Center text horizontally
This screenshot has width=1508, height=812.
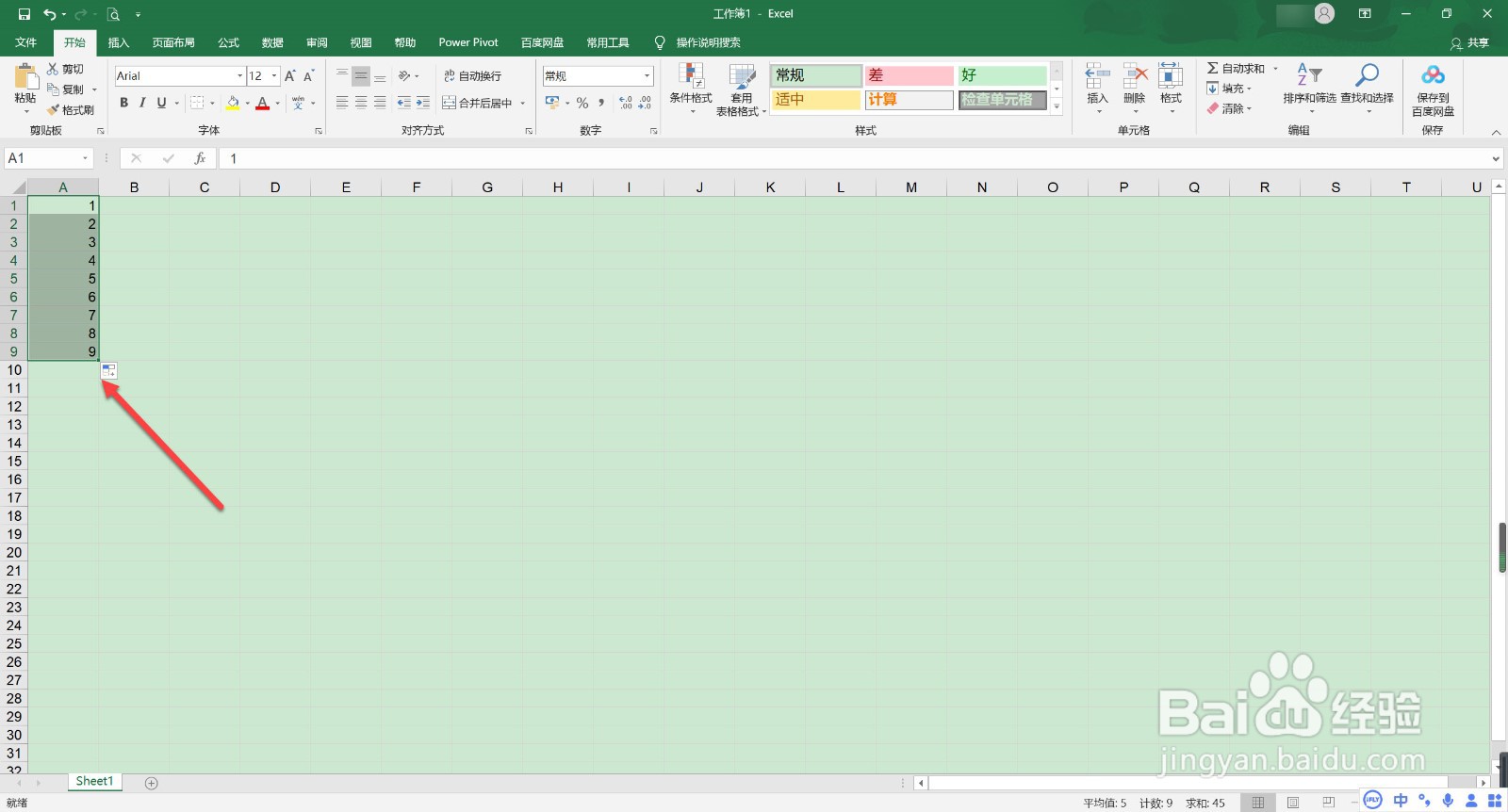pyautogui.click(x=361, y=103)
